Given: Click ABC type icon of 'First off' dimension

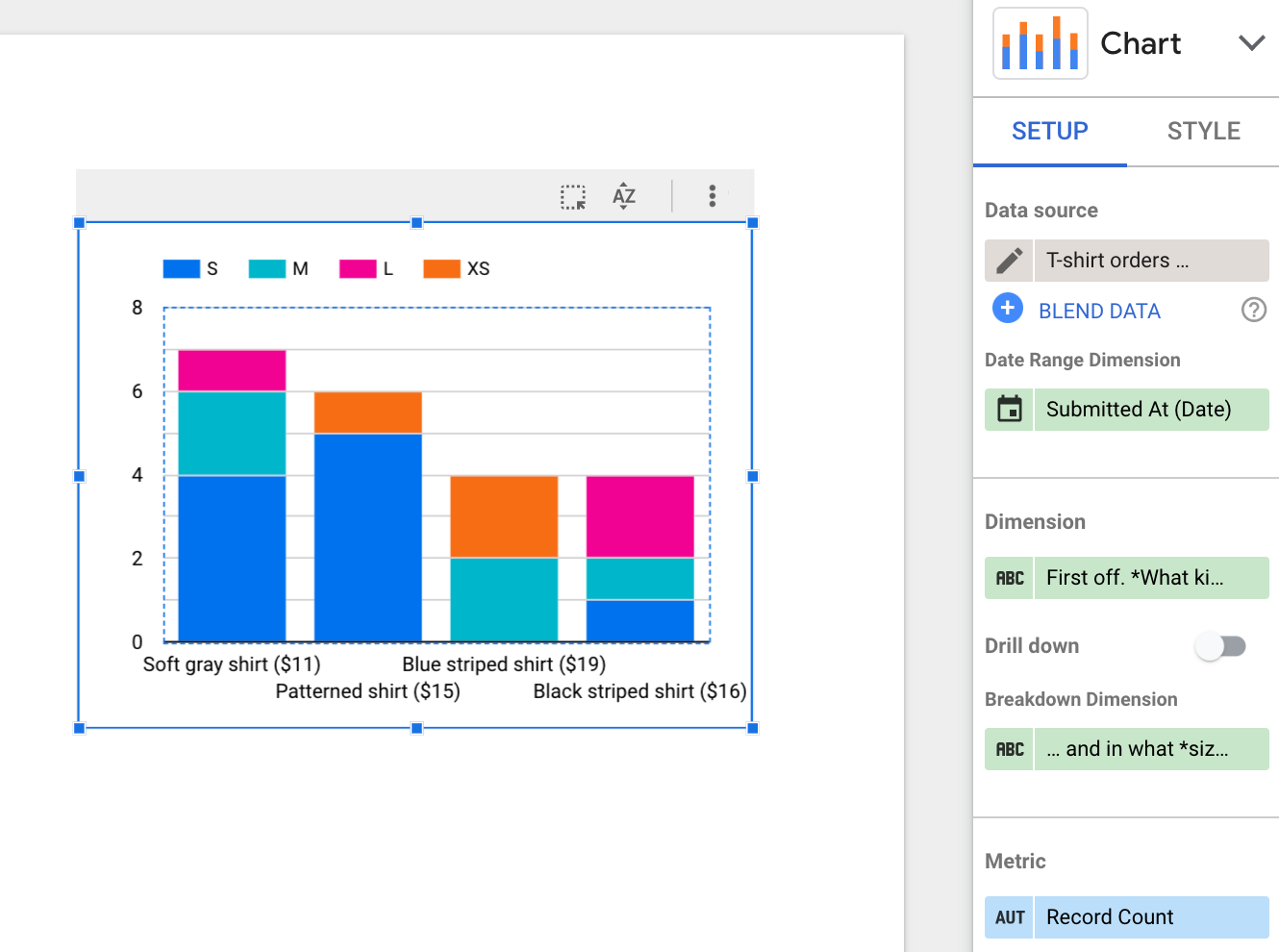Looking at the screenshot, I should pos(1010,578).
